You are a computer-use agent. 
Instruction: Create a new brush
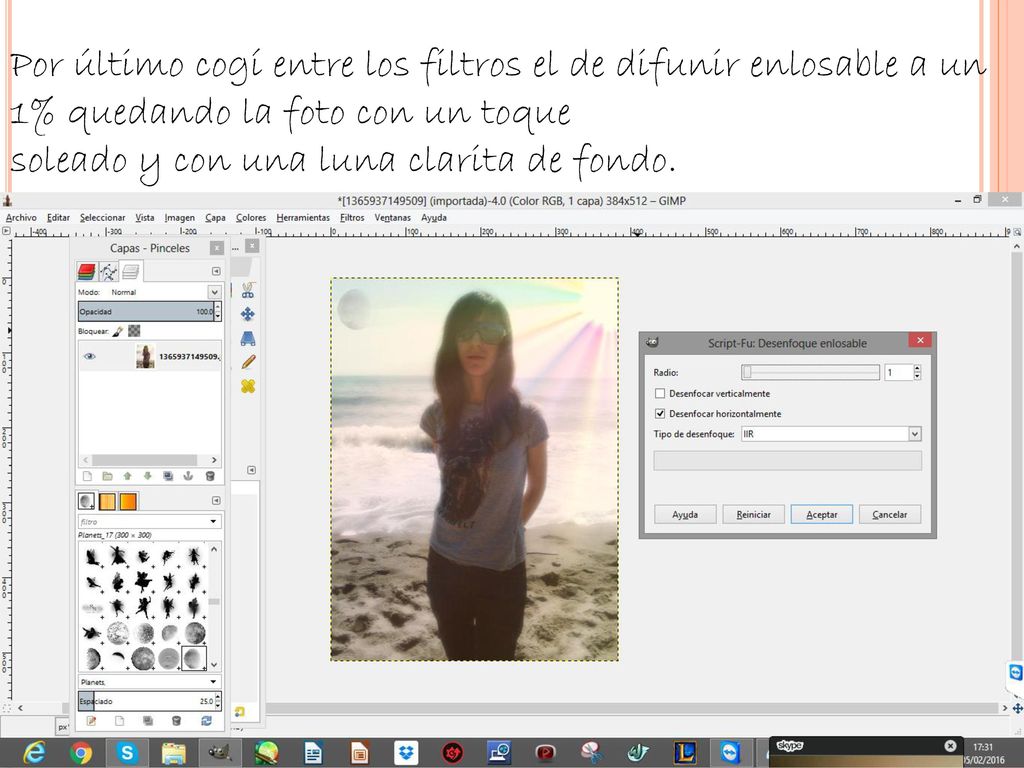click(120, 721)
